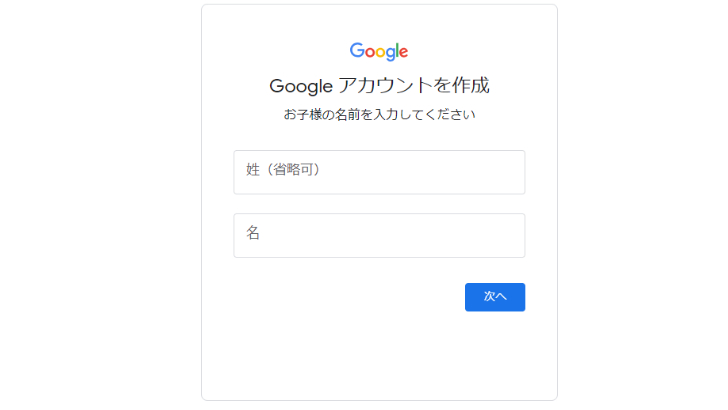
Task: Click the white margin outside sign-up card
Action: [x=100, y=204]
